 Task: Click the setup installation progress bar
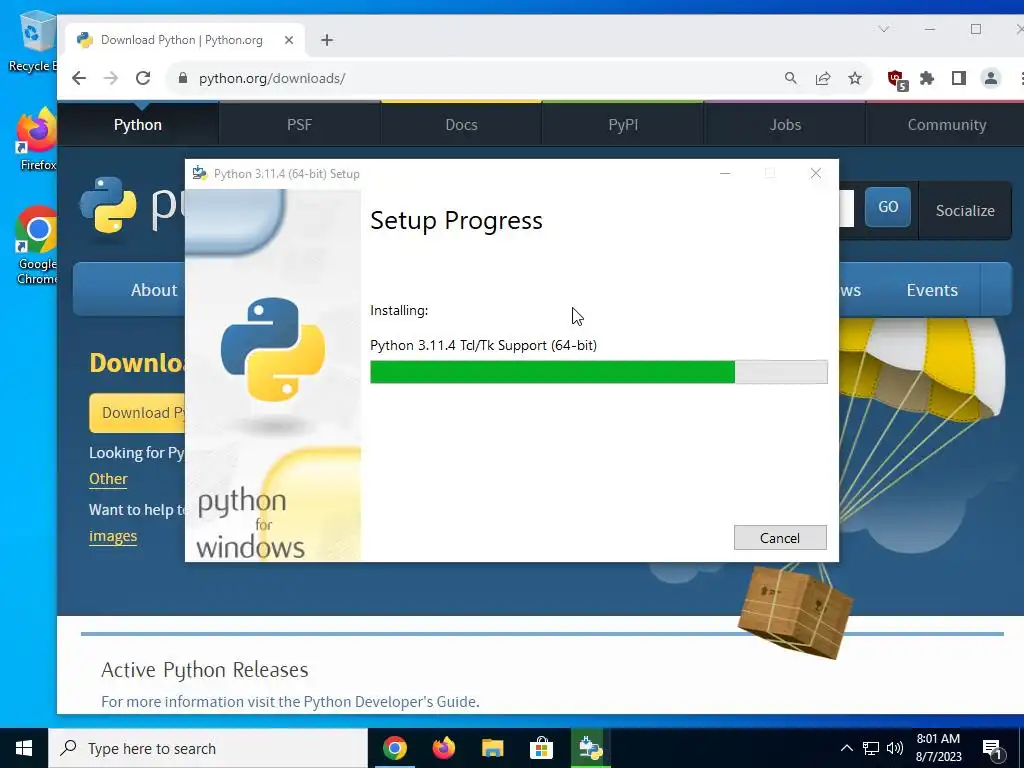[x=599, y=372]
